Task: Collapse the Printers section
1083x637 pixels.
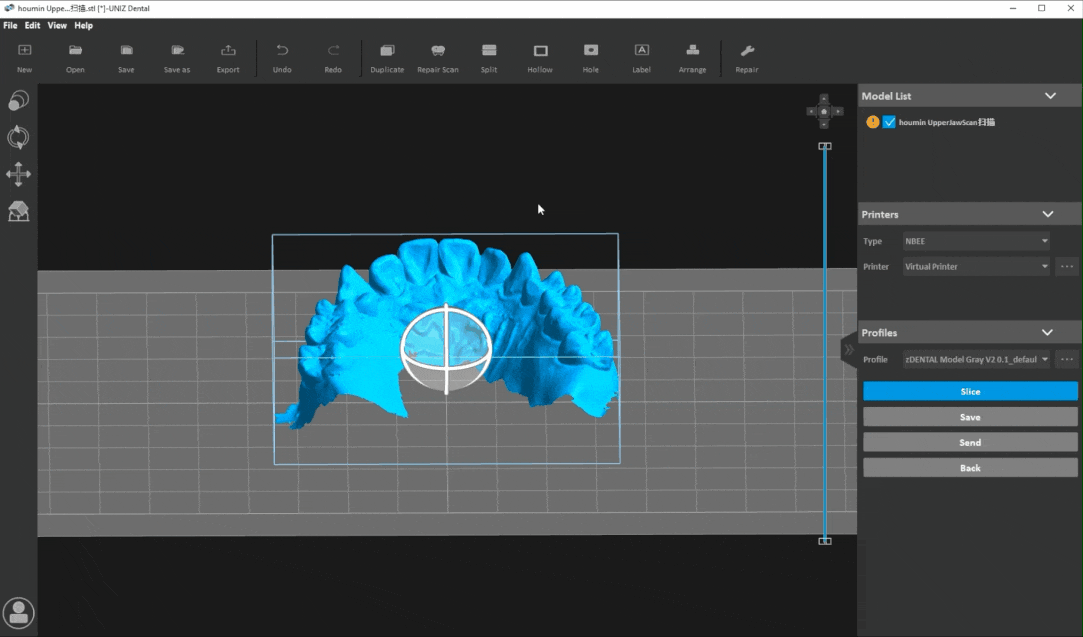Action: tap(1048, 214)
